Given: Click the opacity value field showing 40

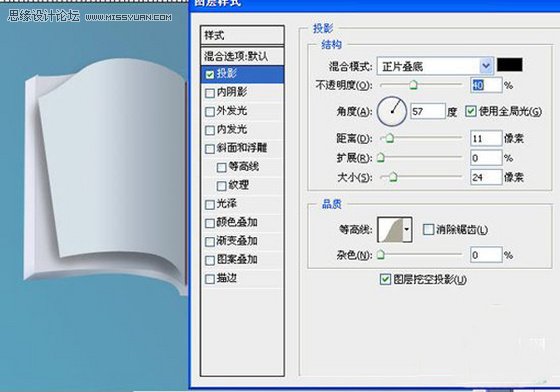Looking at the screenshot, I should tap(486, 85).
